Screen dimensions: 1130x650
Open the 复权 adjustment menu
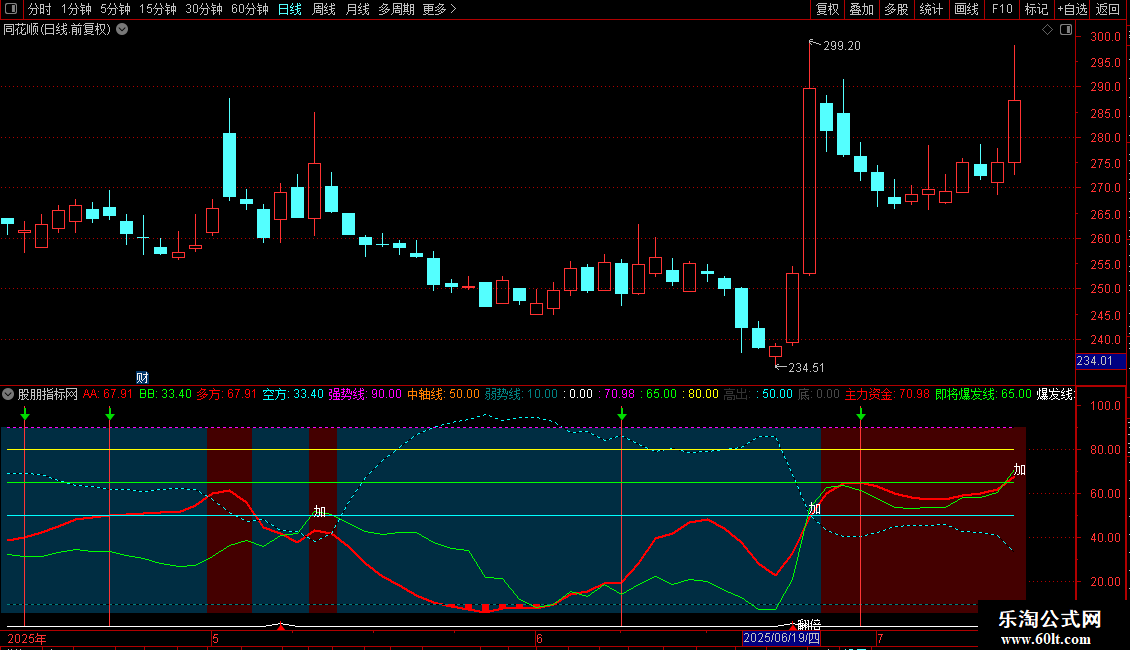click(x=827, y=9)
